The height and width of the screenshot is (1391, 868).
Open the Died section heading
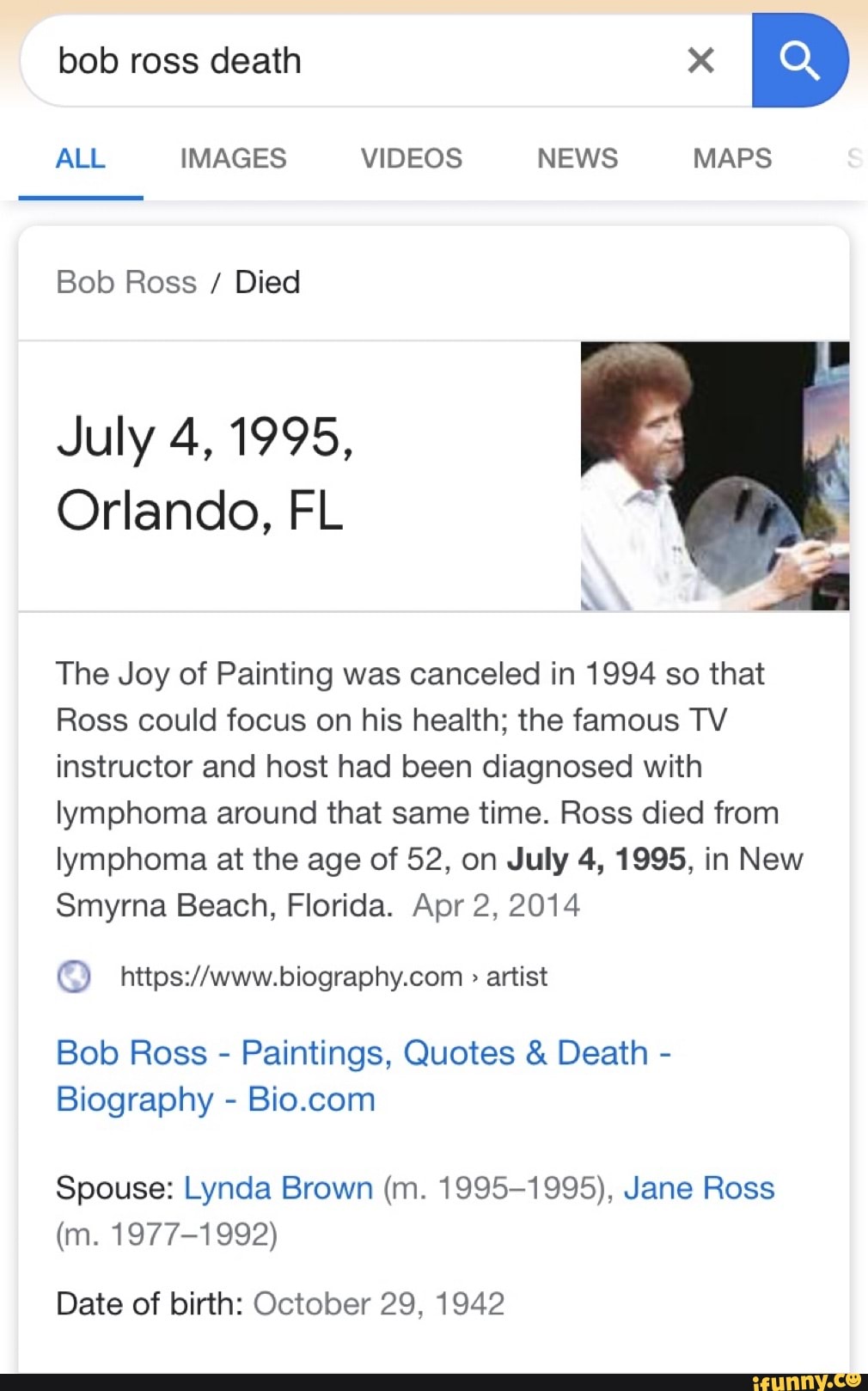[x=266, y=281]
